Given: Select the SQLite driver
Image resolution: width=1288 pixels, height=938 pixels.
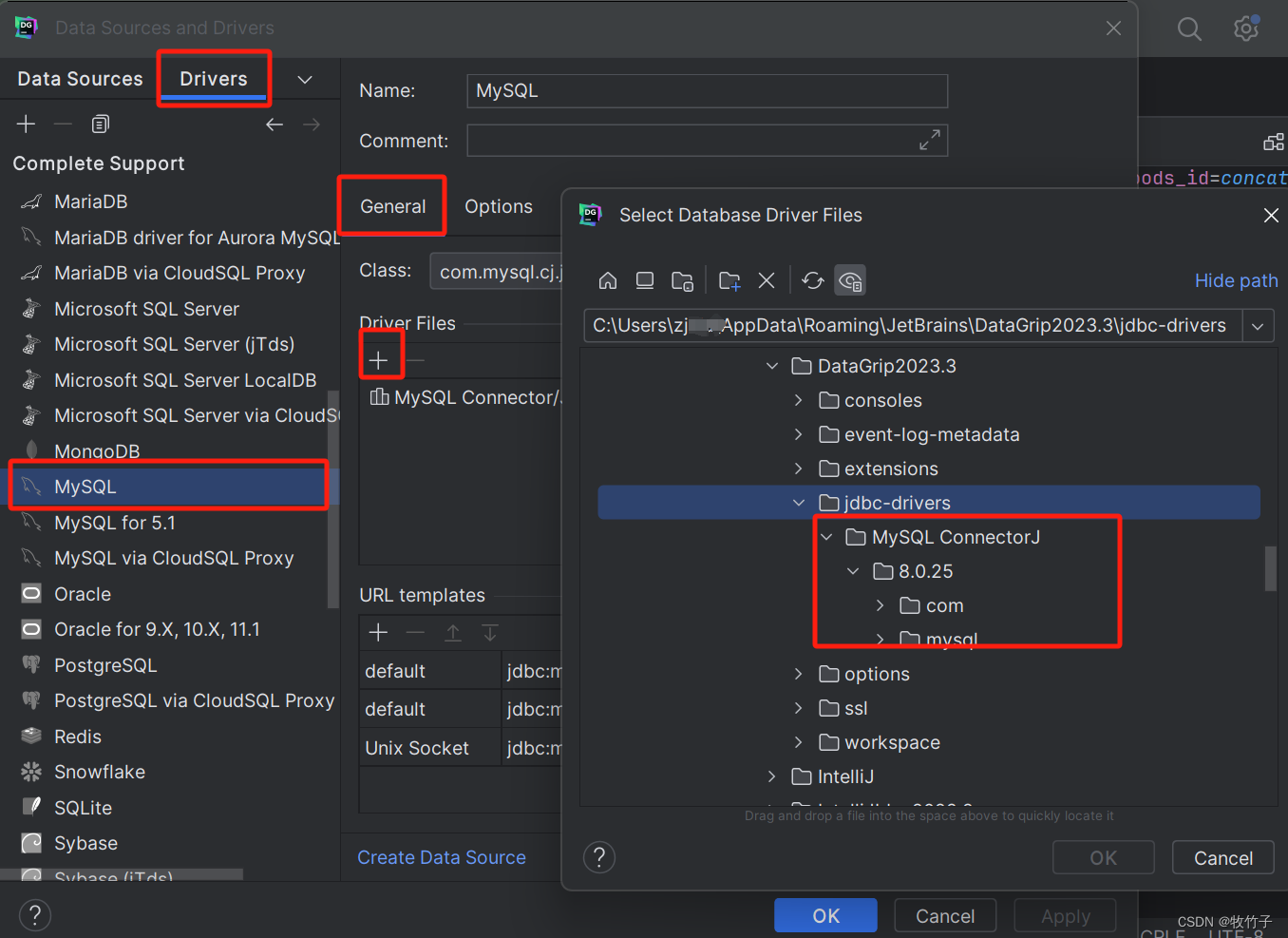Looking at the screenshot, I should 83,808.
